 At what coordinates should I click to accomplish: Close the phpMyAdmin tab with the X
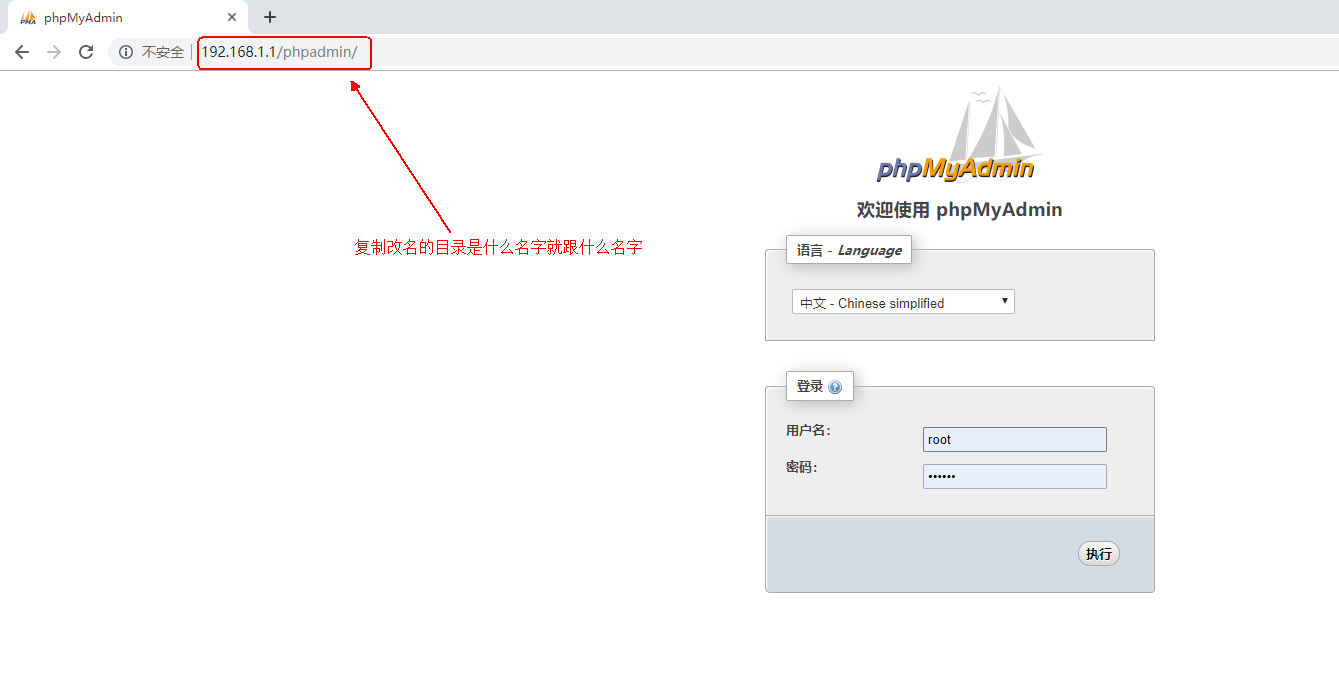tap(232, 17)
